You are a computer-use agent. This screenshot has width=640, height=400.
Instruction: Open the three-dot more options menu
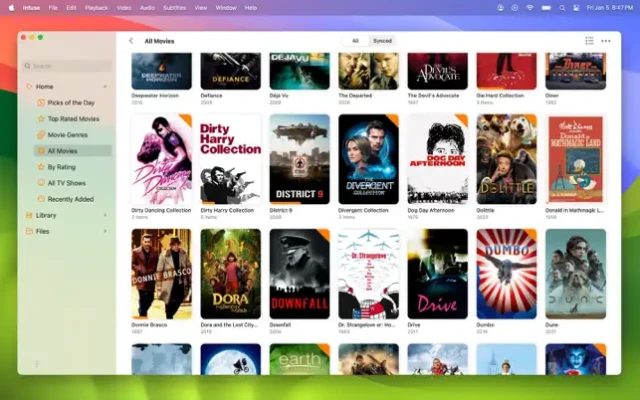pos(605,41)
